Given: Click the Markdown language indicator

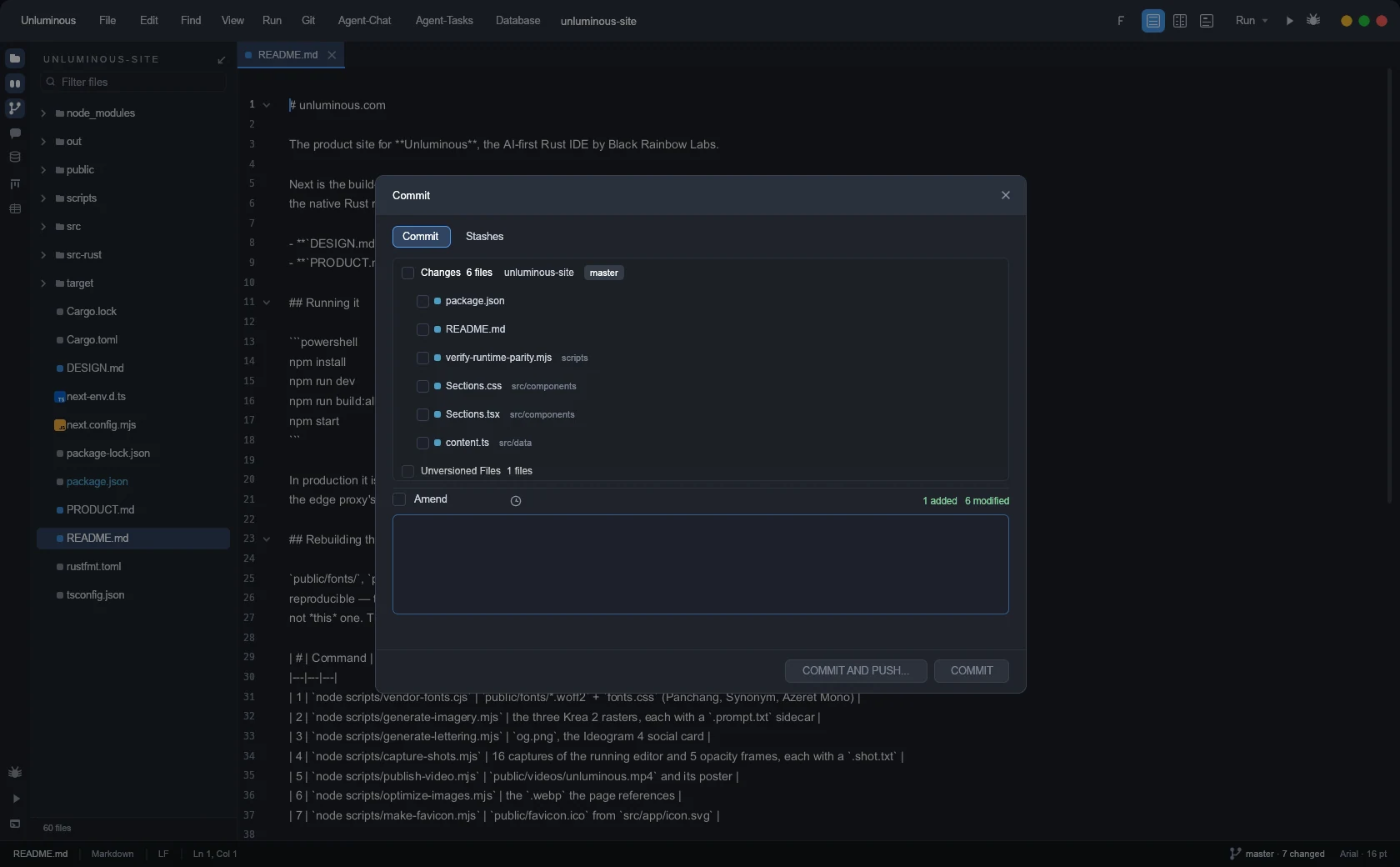Looking at the screenshot, I should click(x=112, y=854).
